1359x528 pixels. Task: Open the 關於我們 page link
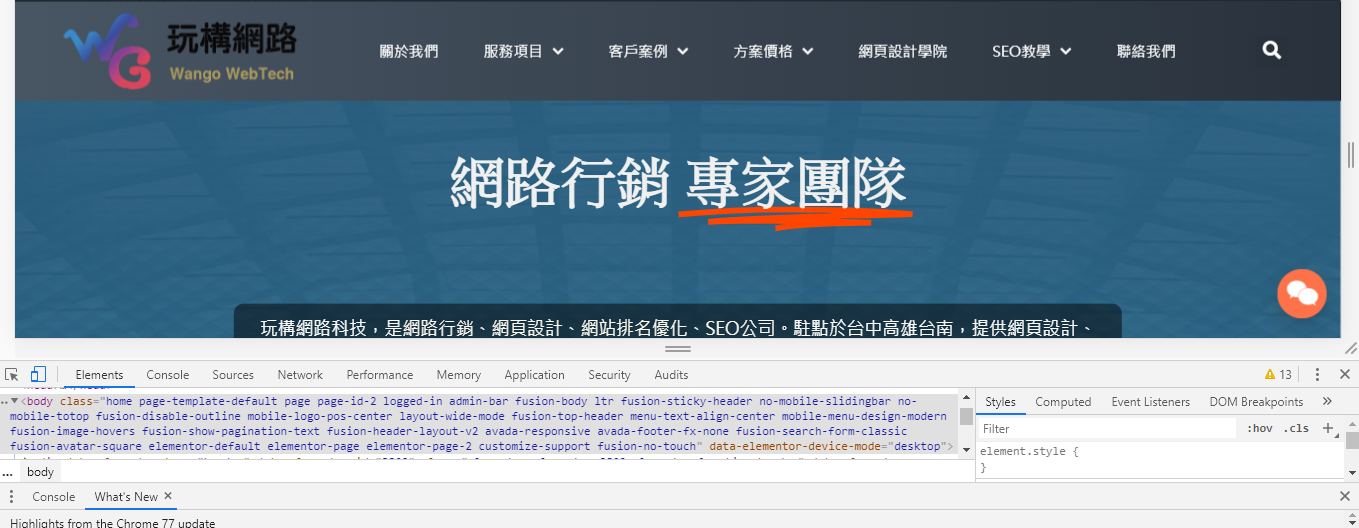[x=408, y=51]
